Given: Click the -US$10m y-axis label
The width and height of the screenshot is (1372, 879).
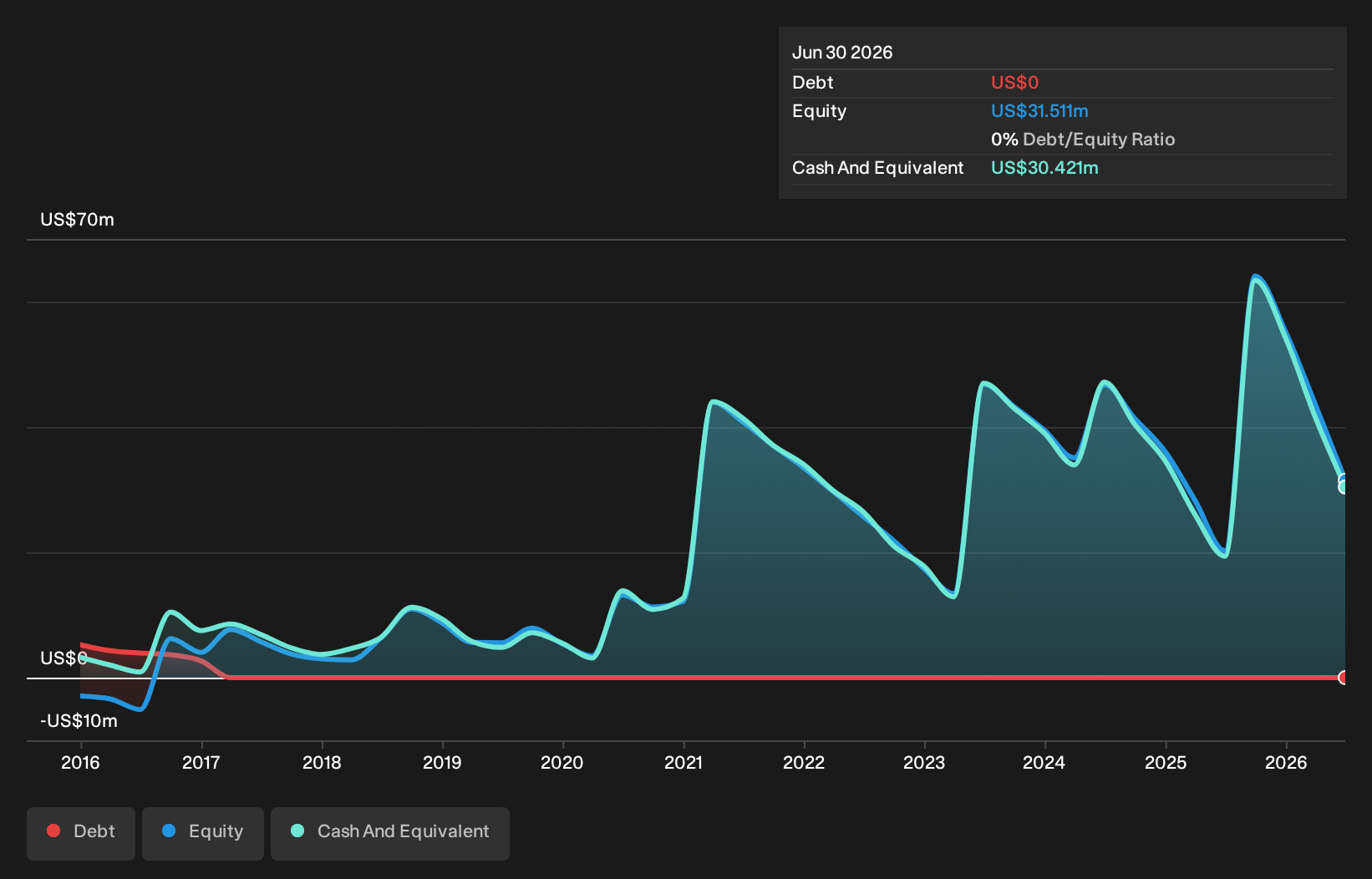Looking at the screenshot, I should coord(79,720).
